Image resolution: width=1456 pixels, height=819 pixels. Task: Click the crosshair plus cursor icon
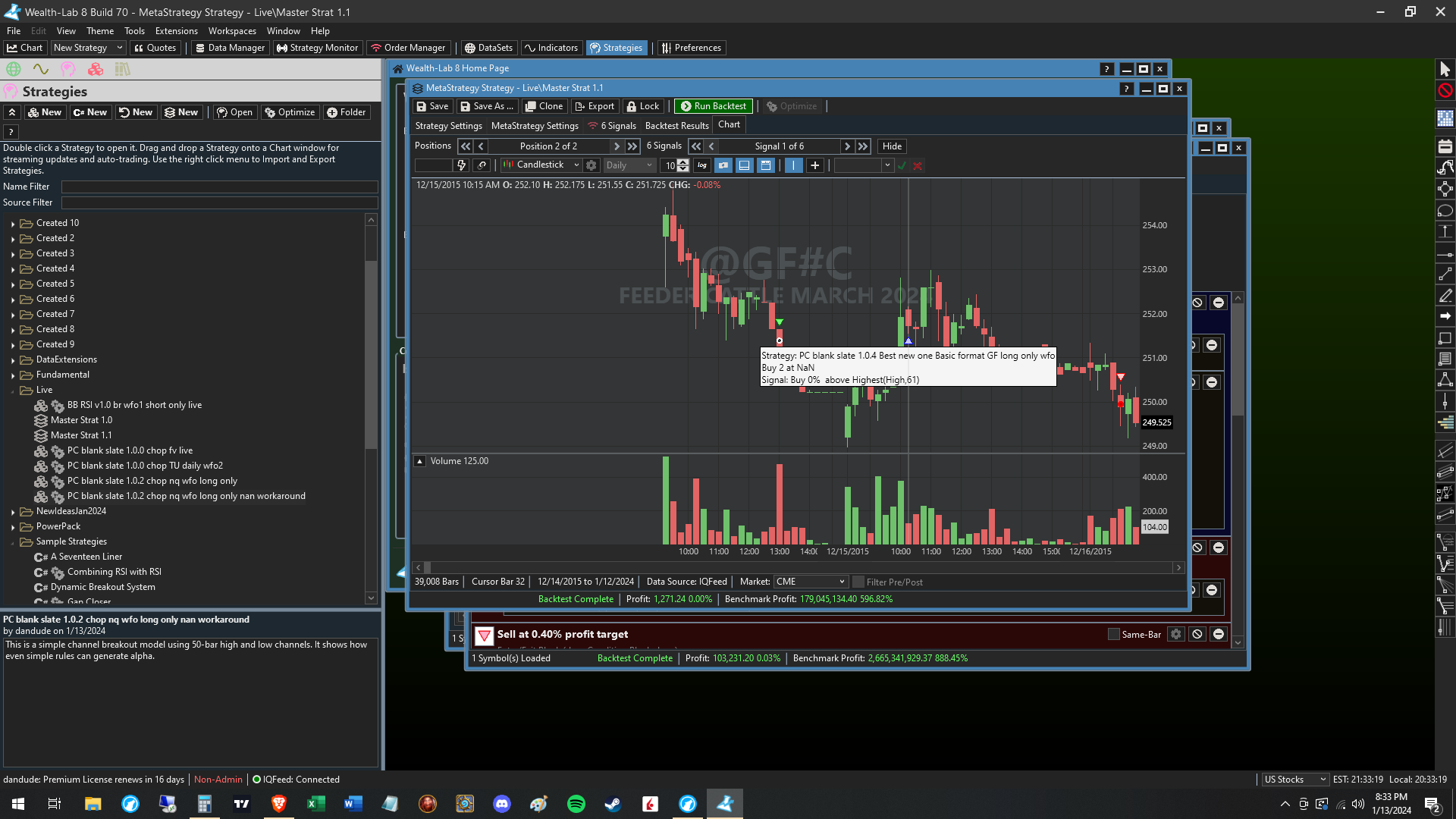[814, 165]
